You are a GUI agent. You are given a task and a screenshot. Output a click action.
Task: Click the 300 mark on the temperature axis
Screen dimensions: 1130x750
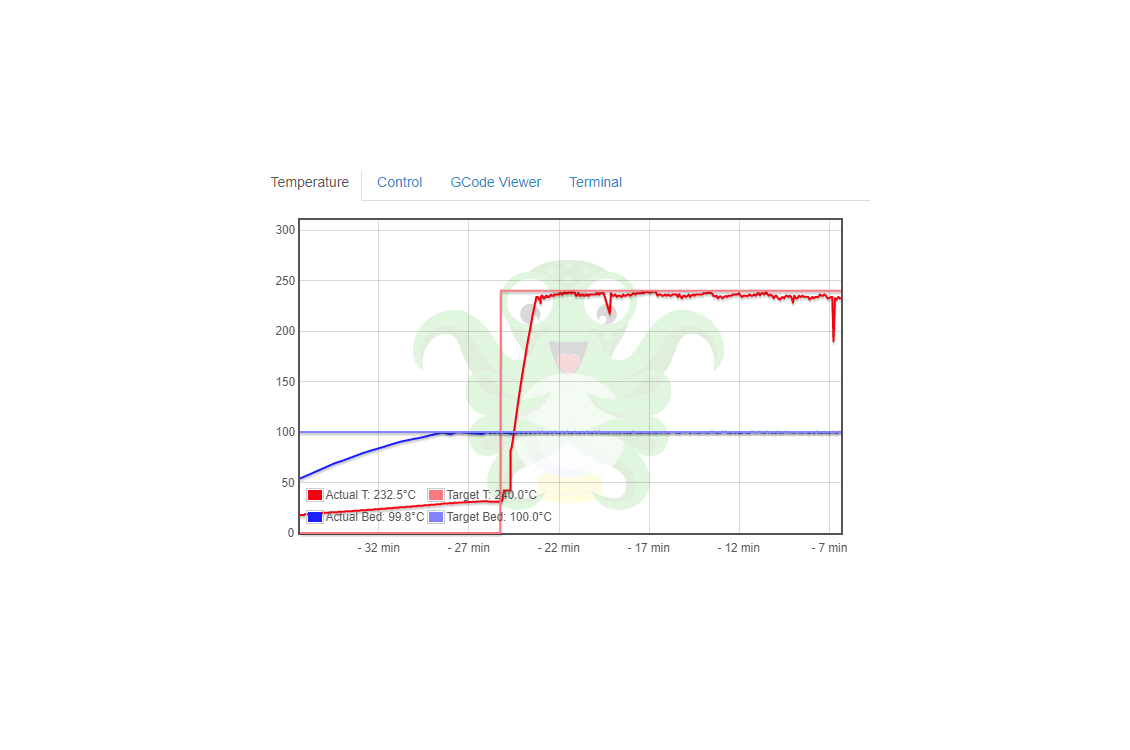[285, 229]
